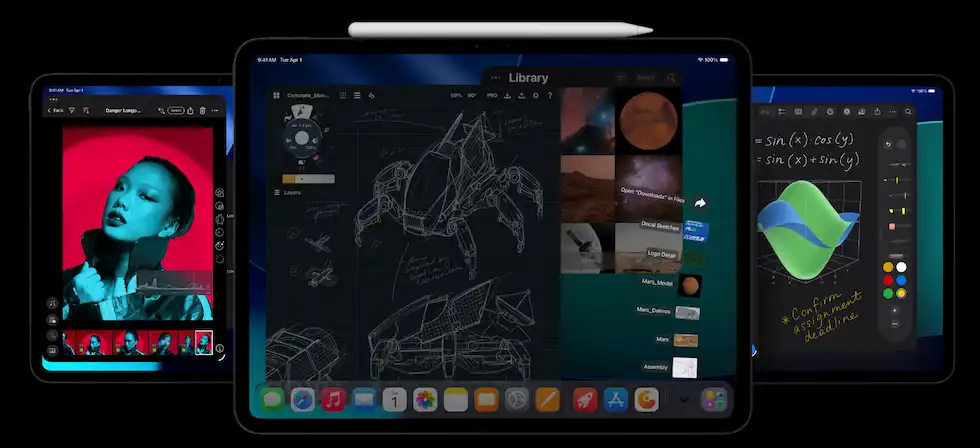Open the Layers panel header in Concepts
The image size is (980, 448).
point(288,193)
